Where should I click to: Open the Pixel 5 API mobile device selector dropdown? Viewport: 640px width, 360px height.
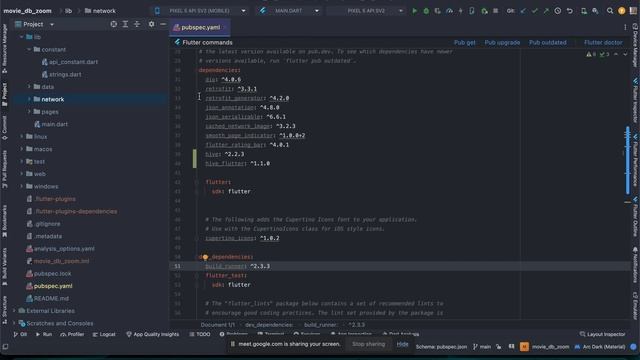(201, 11)
